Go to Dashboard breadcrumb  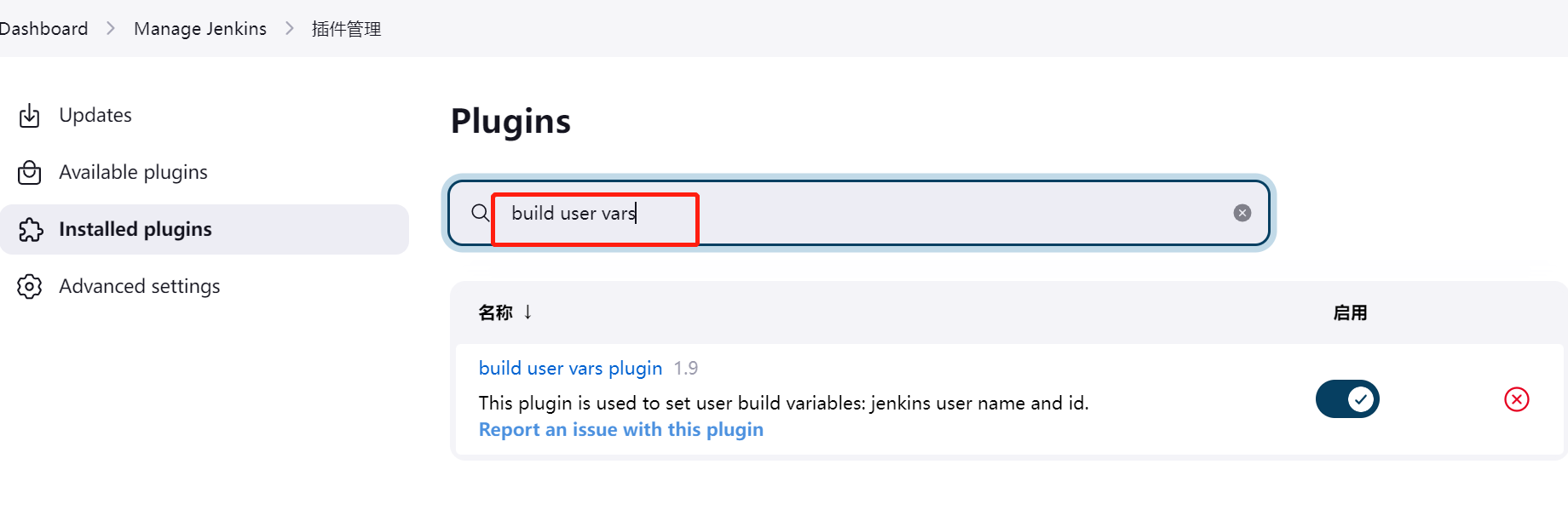tap(43, 29)
